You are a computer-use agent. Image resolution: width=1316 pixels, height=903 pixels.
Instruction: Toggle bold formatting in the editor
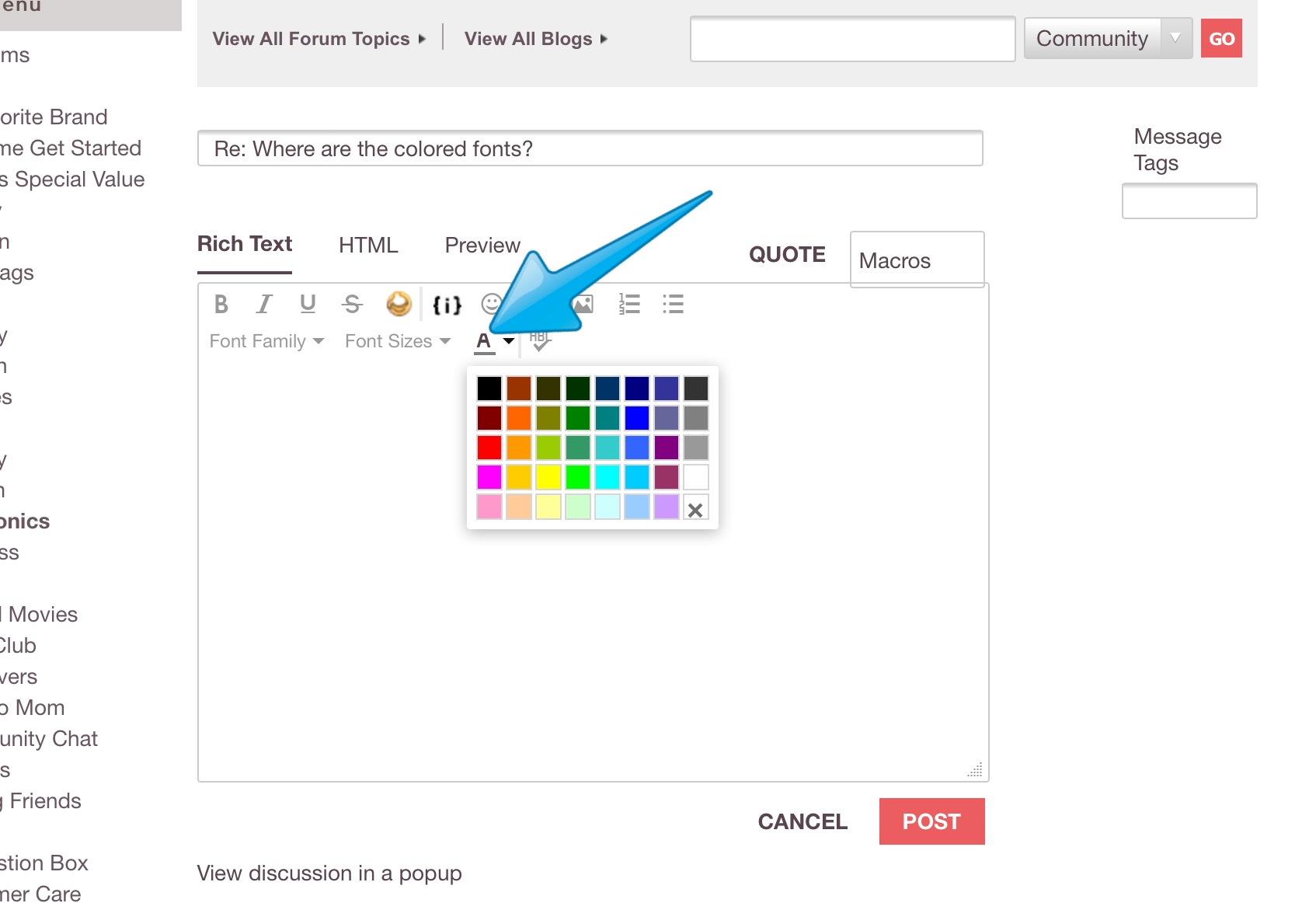(x=221, y=304)
